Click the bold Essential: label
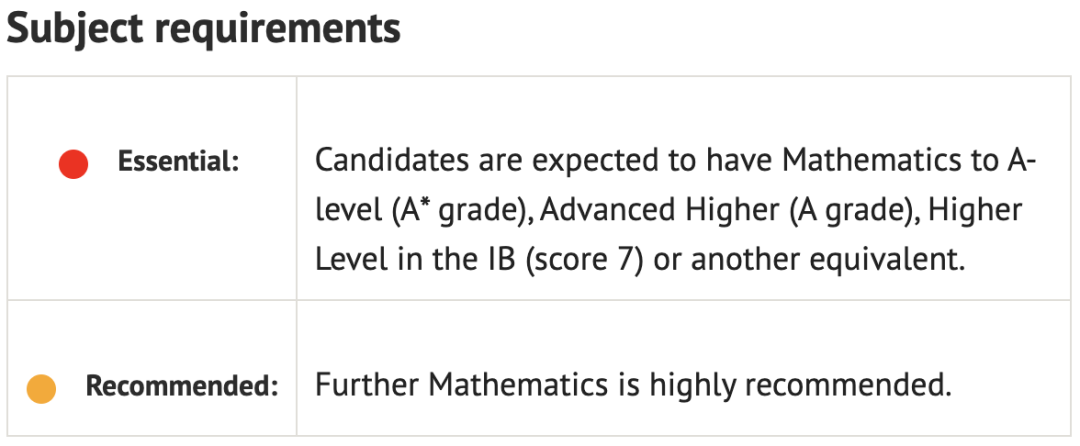The width and height of the screenshot is (1080, 446). 178,162
